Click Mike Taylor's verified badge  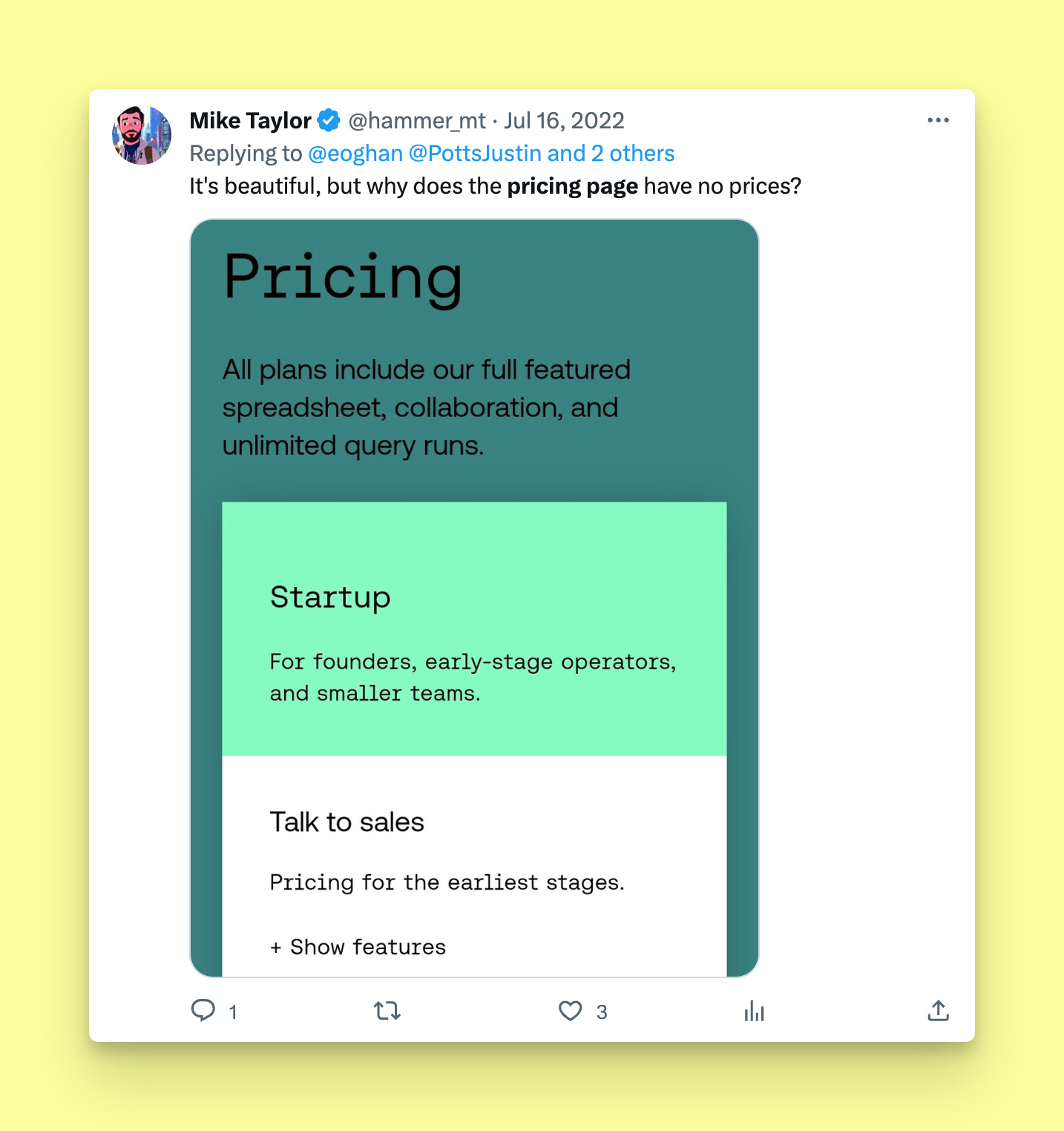click(327, 119)
